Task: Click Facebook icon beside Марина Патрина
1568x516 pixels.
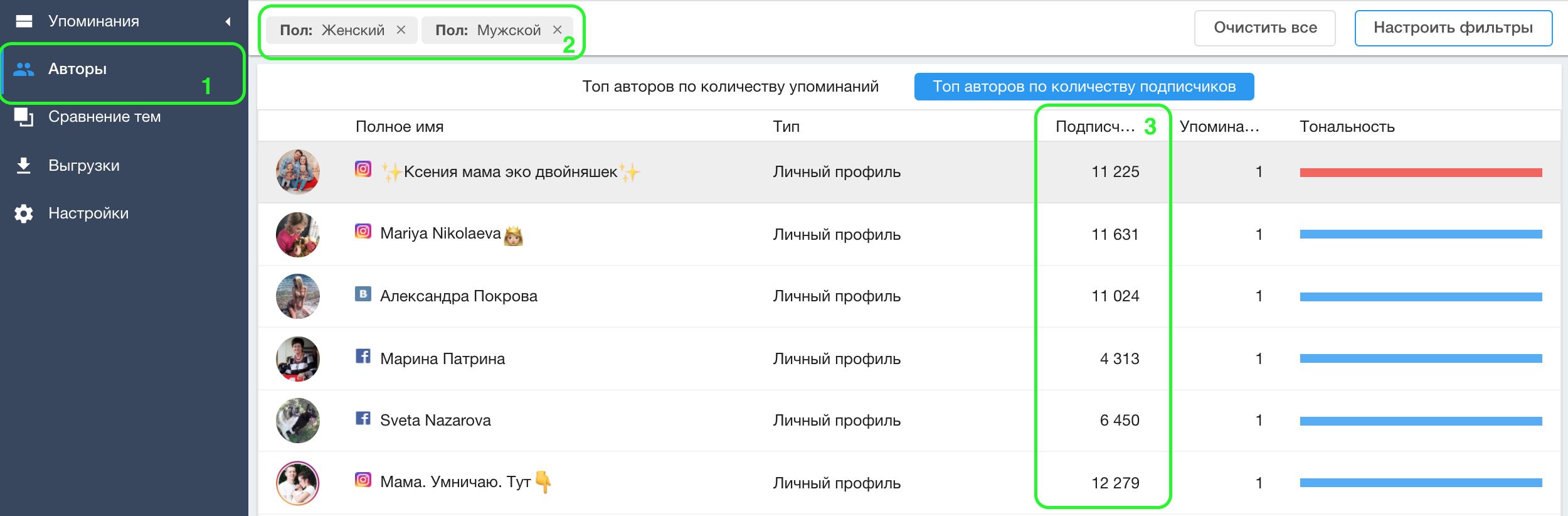Action: pyautogui.click(x=363, y=356)
